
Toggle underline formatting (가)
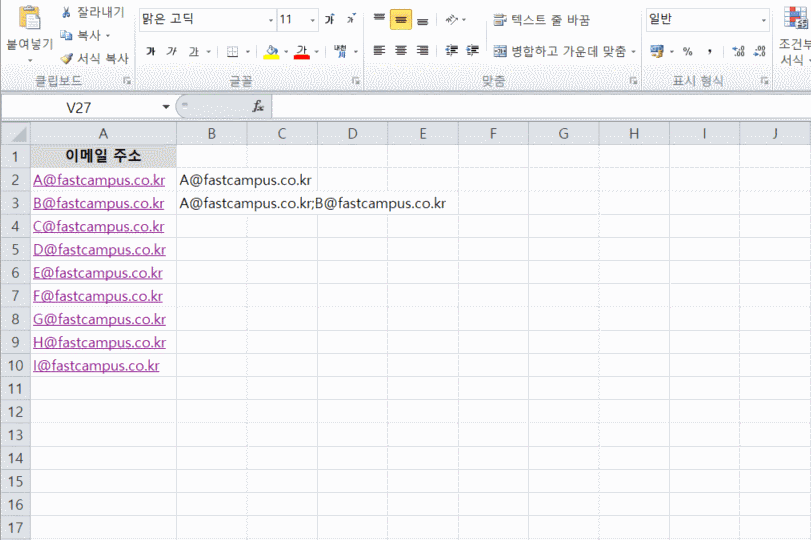point(194,51)
